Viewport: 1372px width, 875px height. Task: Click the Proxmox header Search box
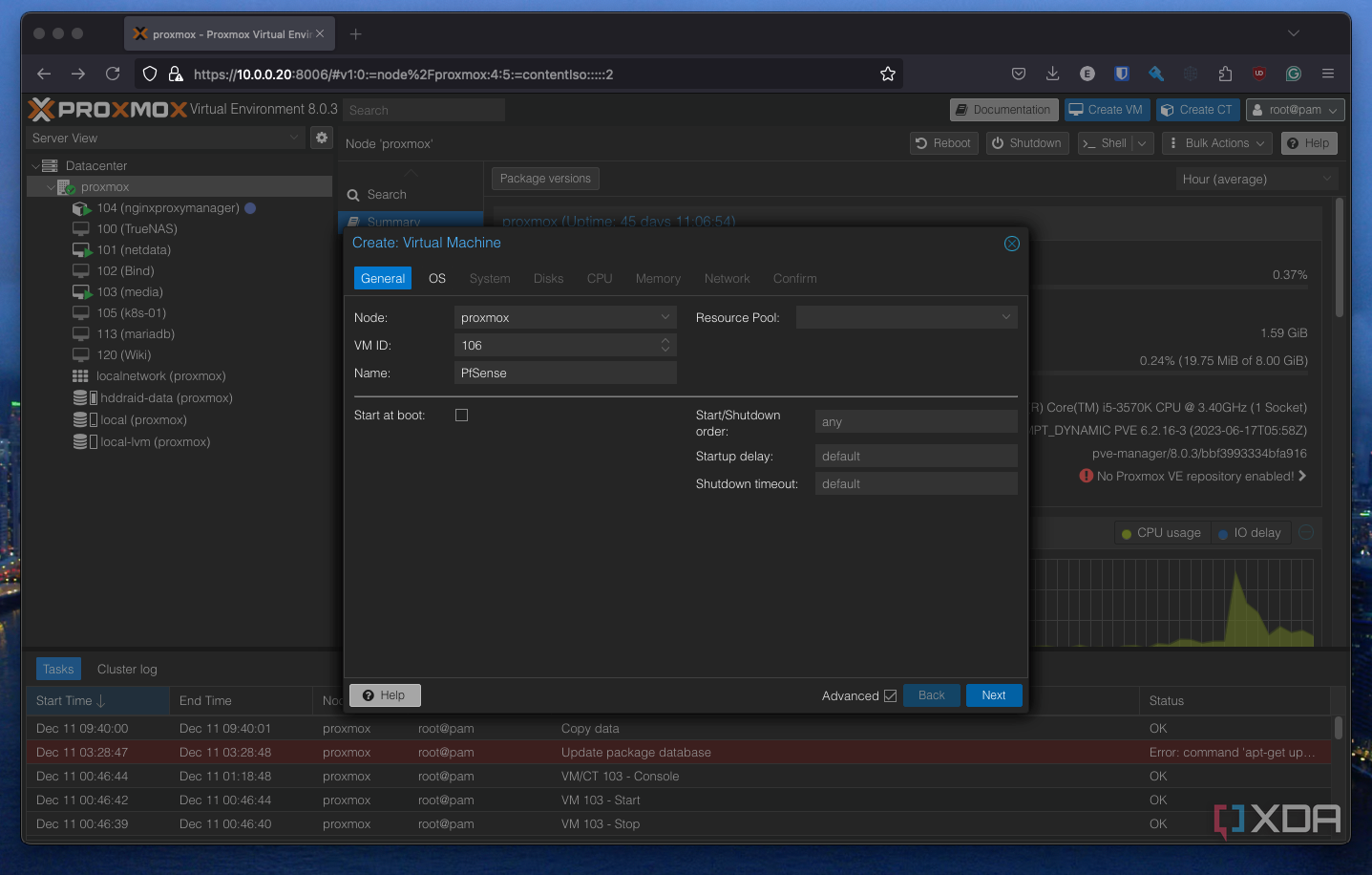(x=424, y=111)
